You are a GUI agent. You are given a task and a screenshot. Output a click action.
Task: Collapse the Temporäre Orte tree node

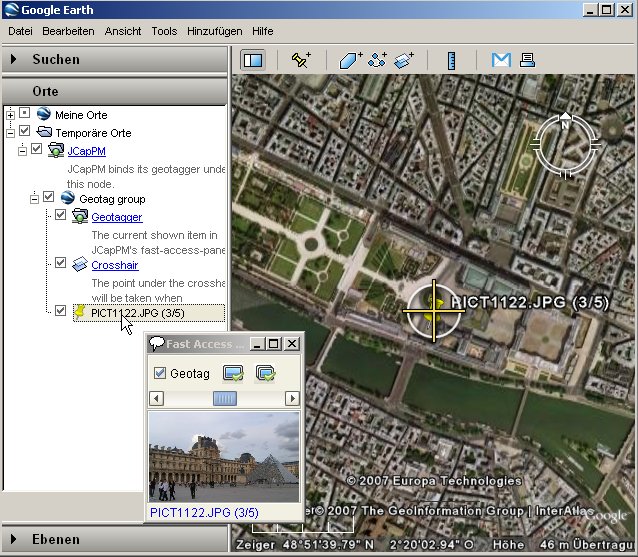pyautogui.click(x=11, y=133)
